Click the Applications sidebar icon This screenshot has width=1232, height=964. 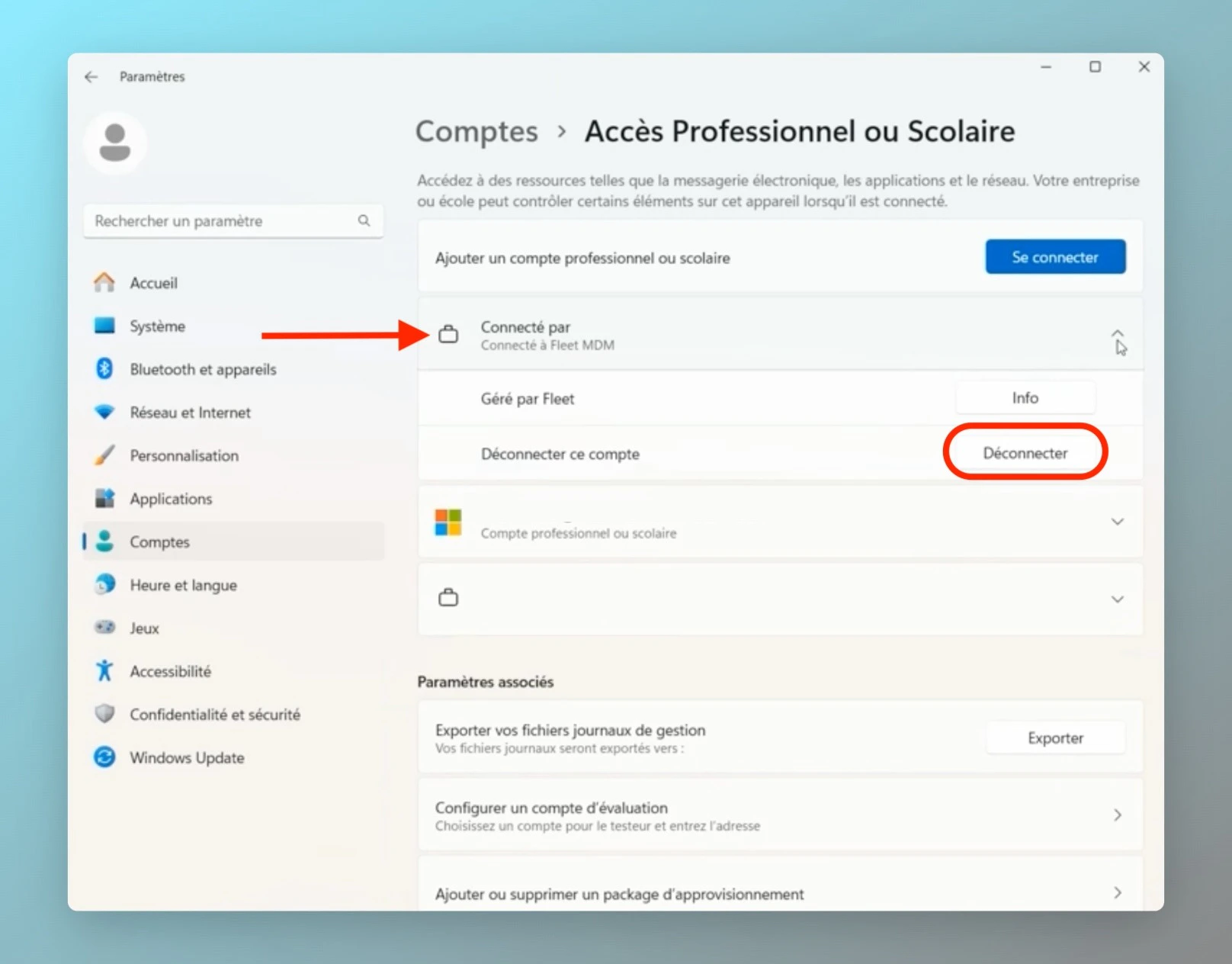click(x=104, y=498)
